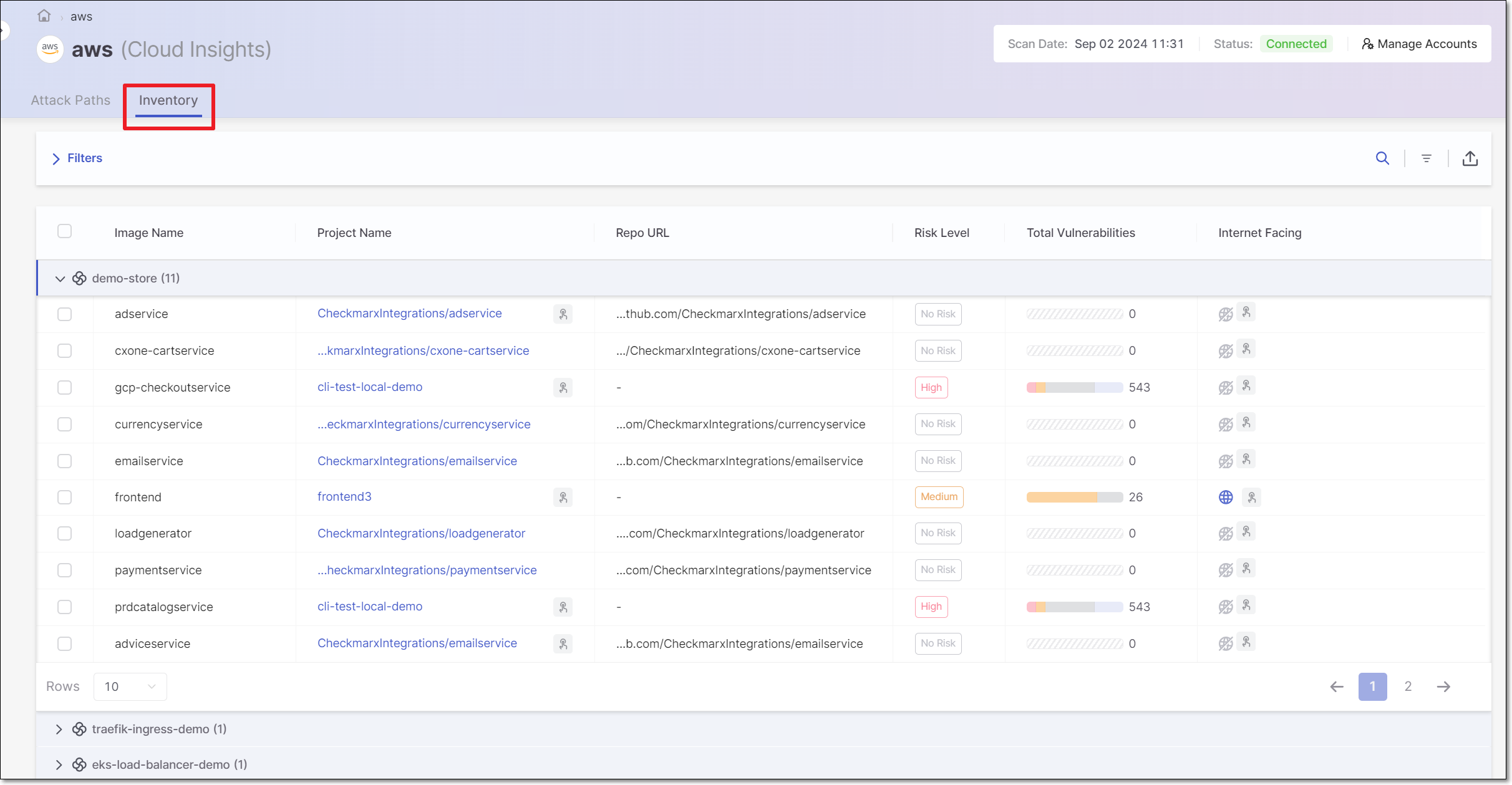Click the aws logo icon beside the title
This screenshot has width=1512, height=785.
pos(50,49)
